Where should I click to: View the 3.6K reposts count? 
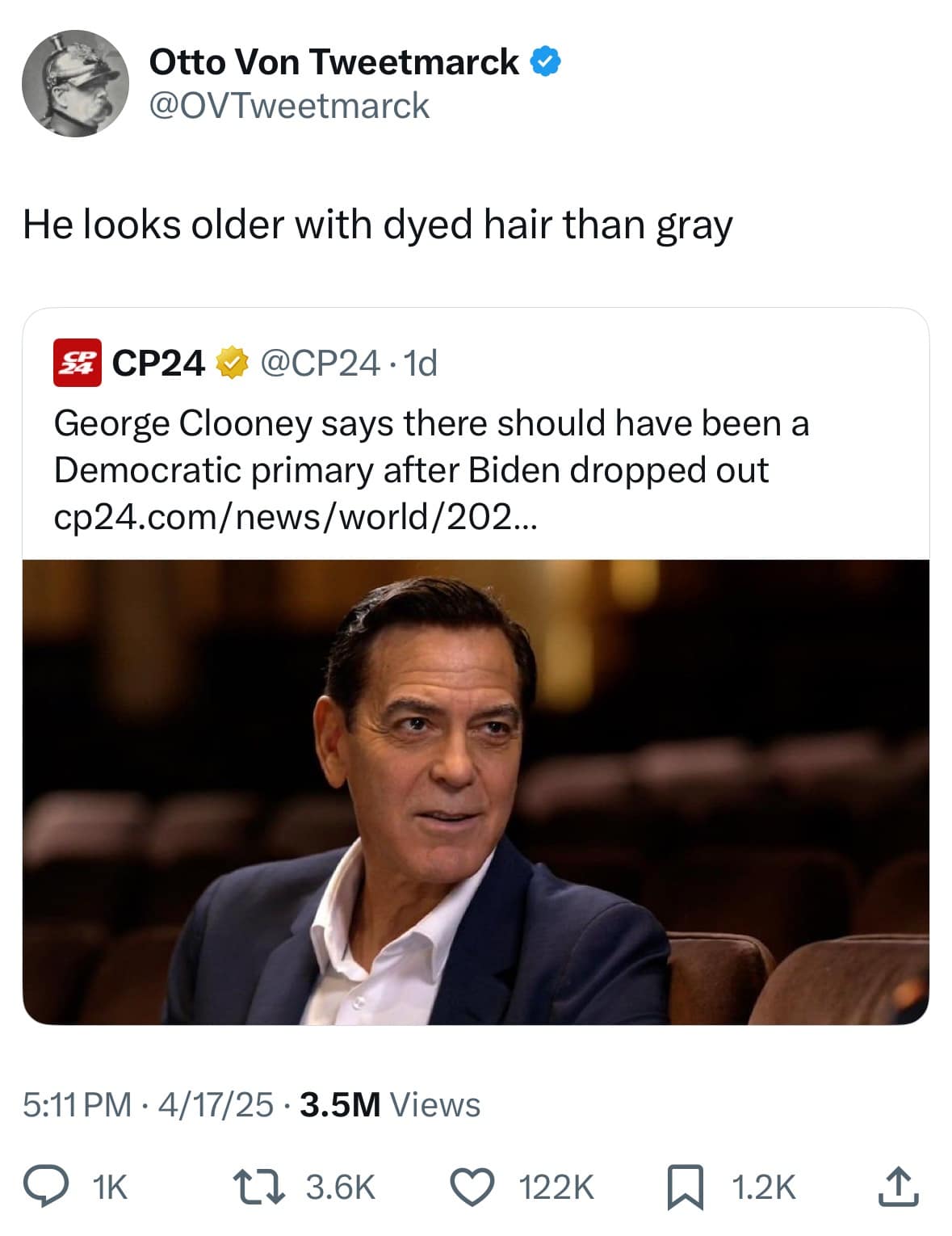tap(341, 1188)
